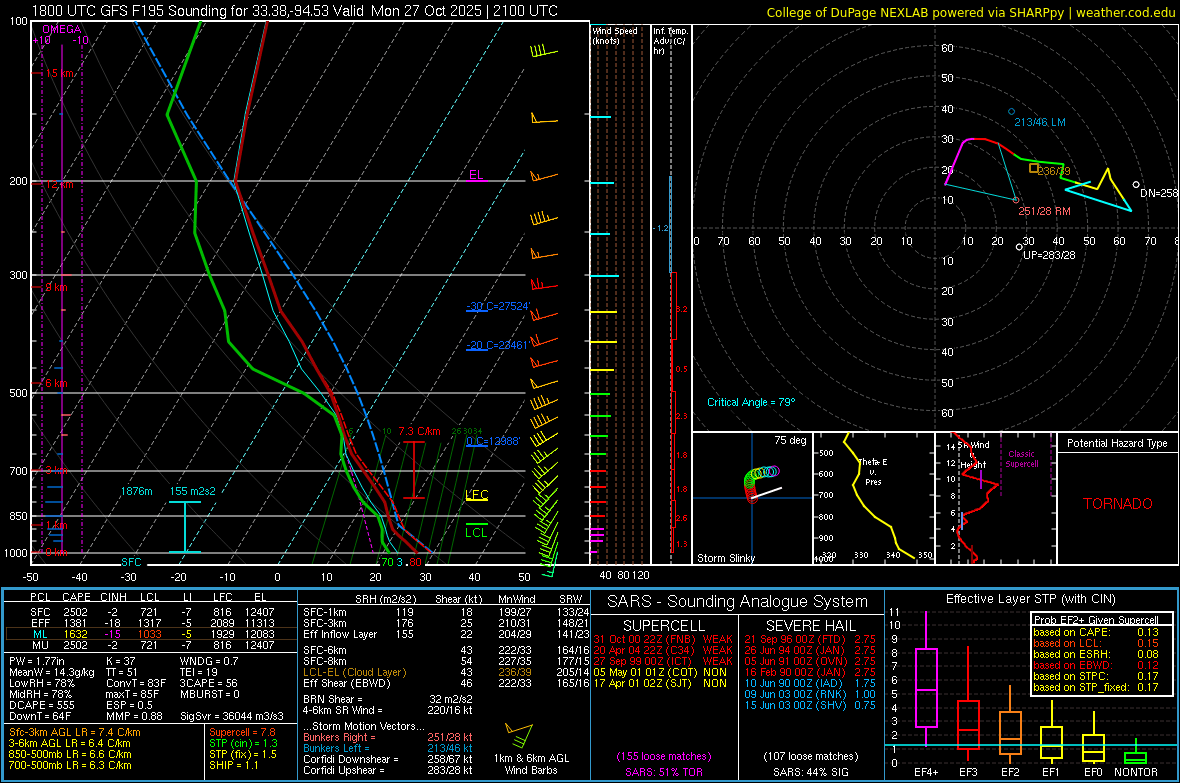Click the based on STP_fixed: 0.17 probability
Image resolution: width=1180 pixels, height=783 pixels.
(1096, 687)
